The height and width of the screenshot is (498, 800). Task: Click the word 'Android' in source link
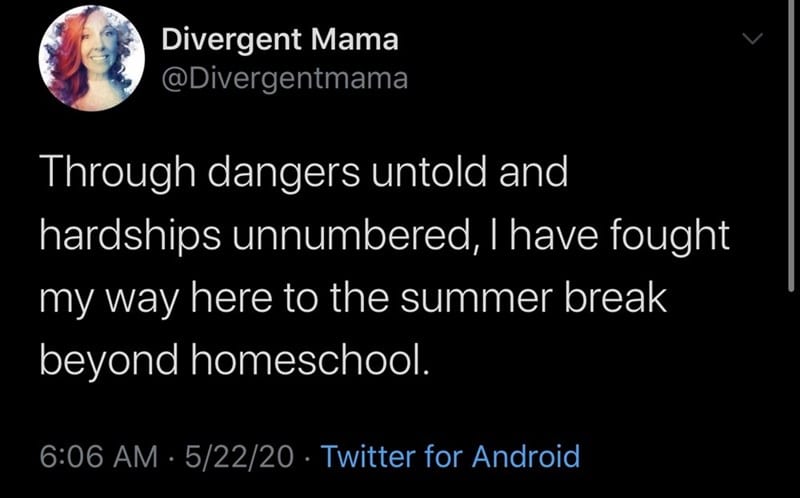tap(526, 456)
